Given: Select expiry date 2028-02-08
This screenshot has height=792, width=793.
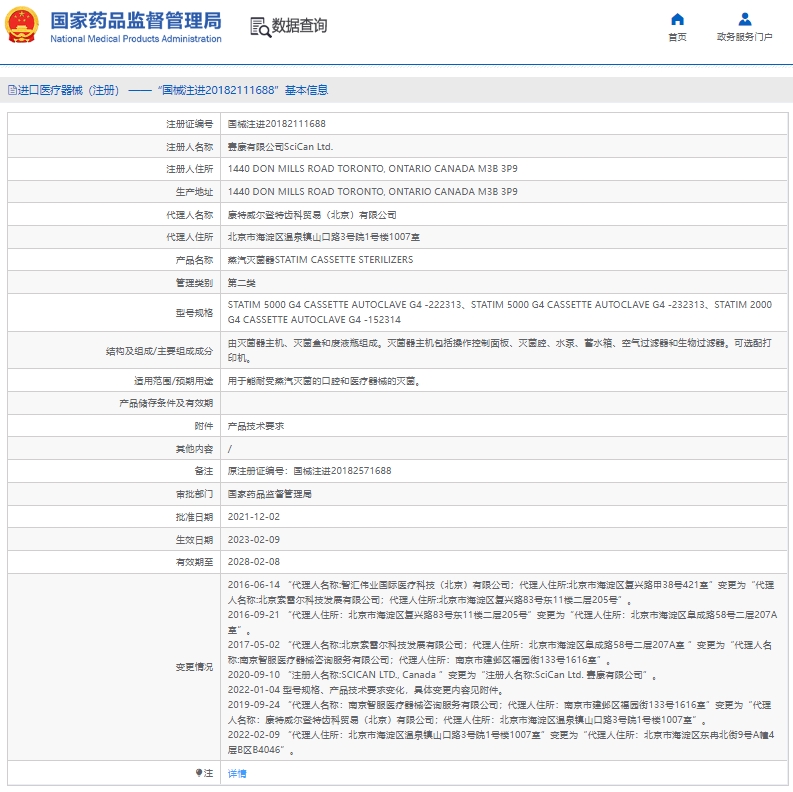Looking at the screenshot, I should [x=253, y=561].
